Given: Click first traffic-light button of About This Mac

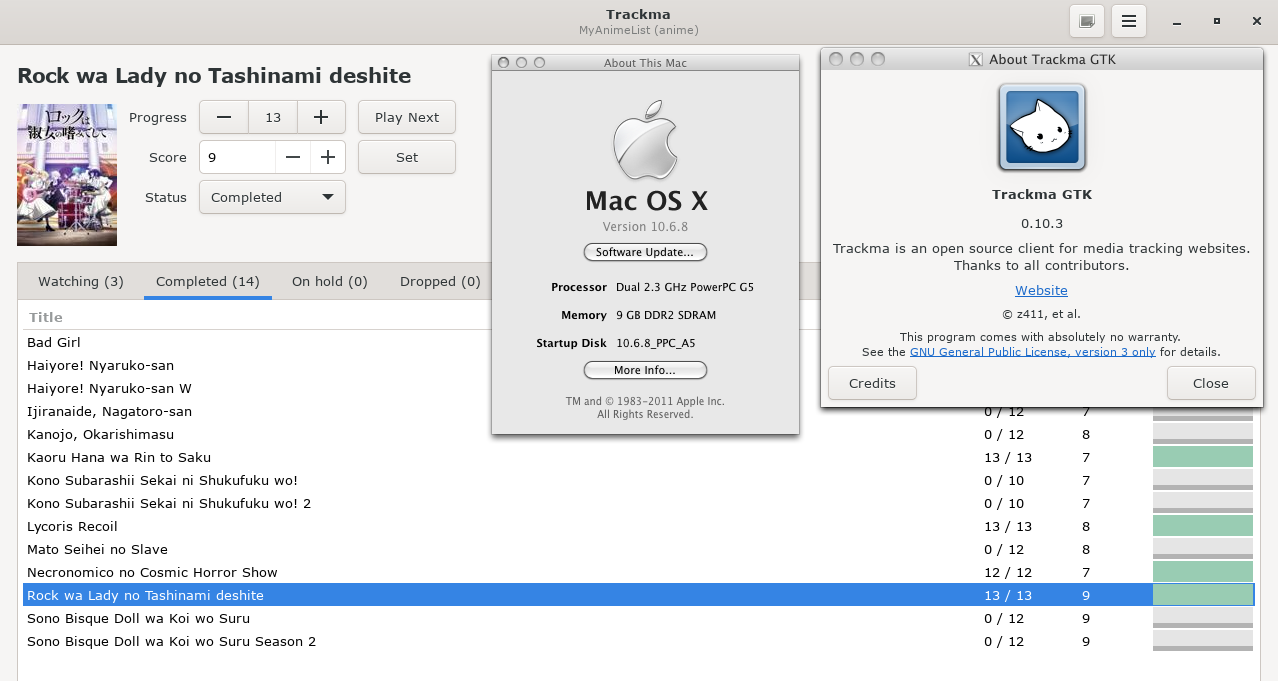Looking at the screenshot, I should (x=504, y=63).
